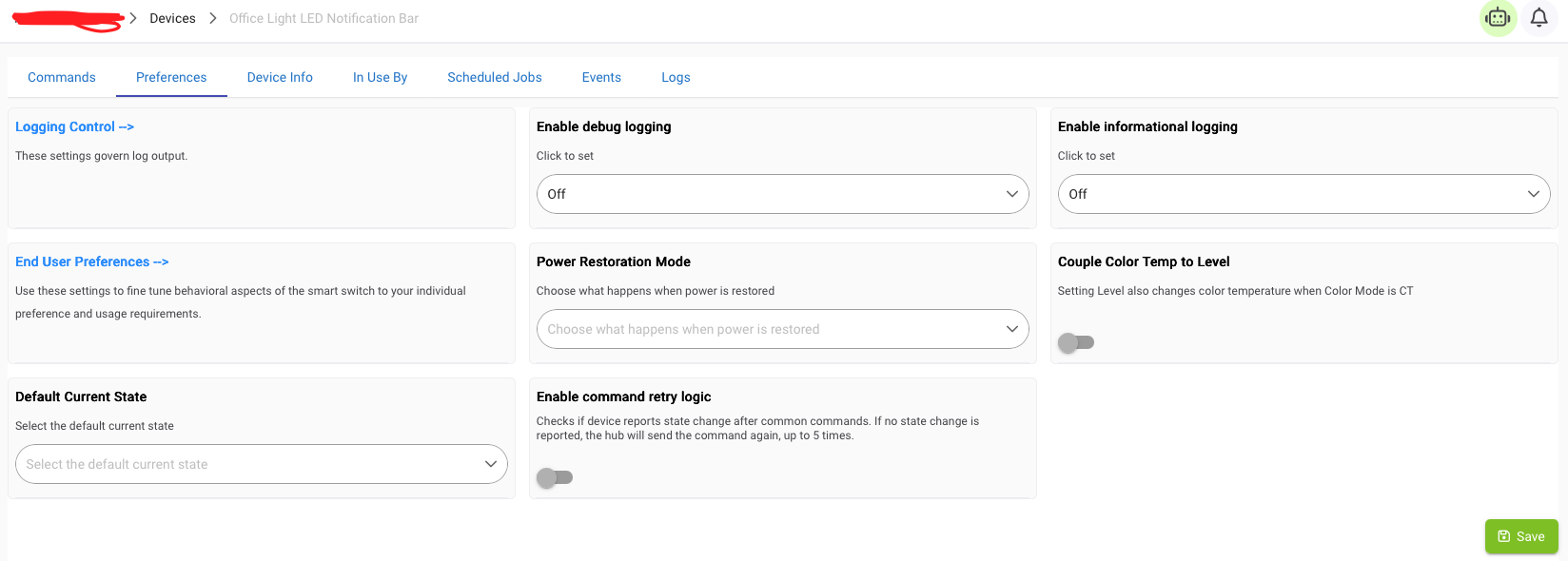The height and width of the screenshot is (561, 1568).
Task: Click the chevron after Devices breadcrumb
Action: click(213, 18)
